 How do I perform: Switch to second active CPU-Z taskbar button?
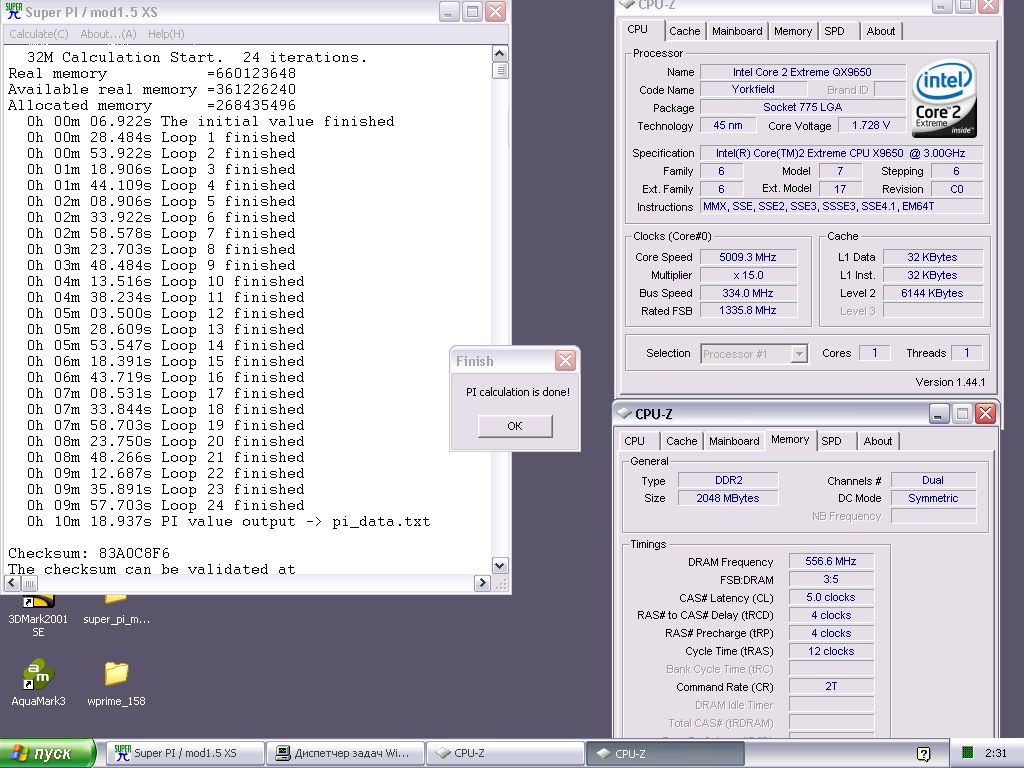coord(665,753)
